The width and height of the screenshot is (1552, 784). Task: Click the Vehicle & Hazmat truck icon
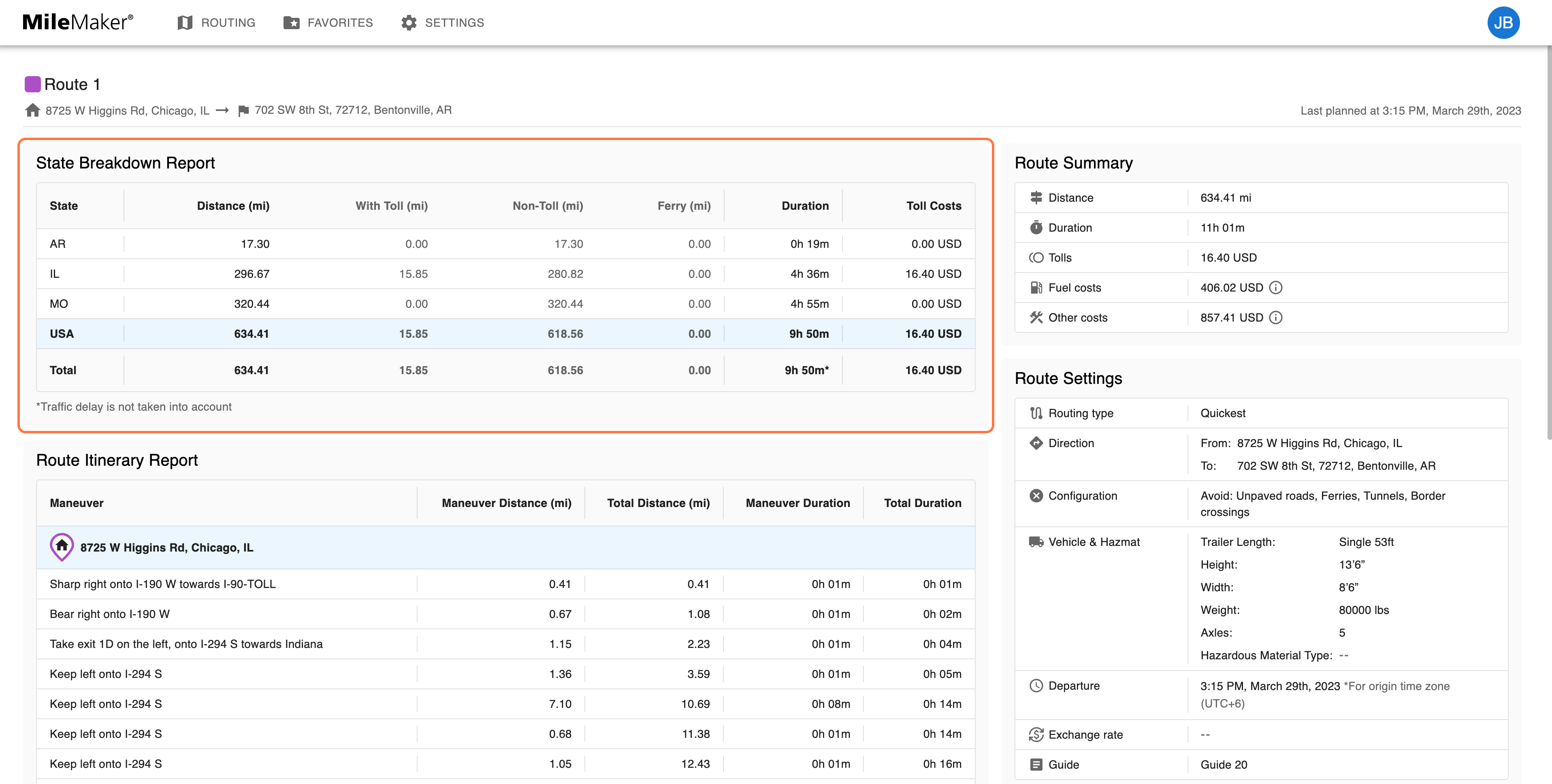1036,542
